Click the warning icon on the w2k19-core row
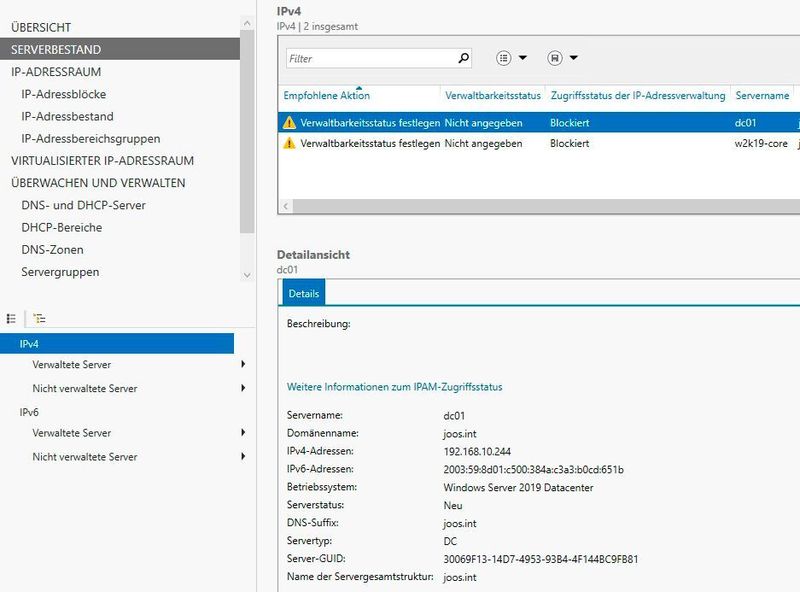This screenshot has height=592, width=800. (x=288, y=143)
